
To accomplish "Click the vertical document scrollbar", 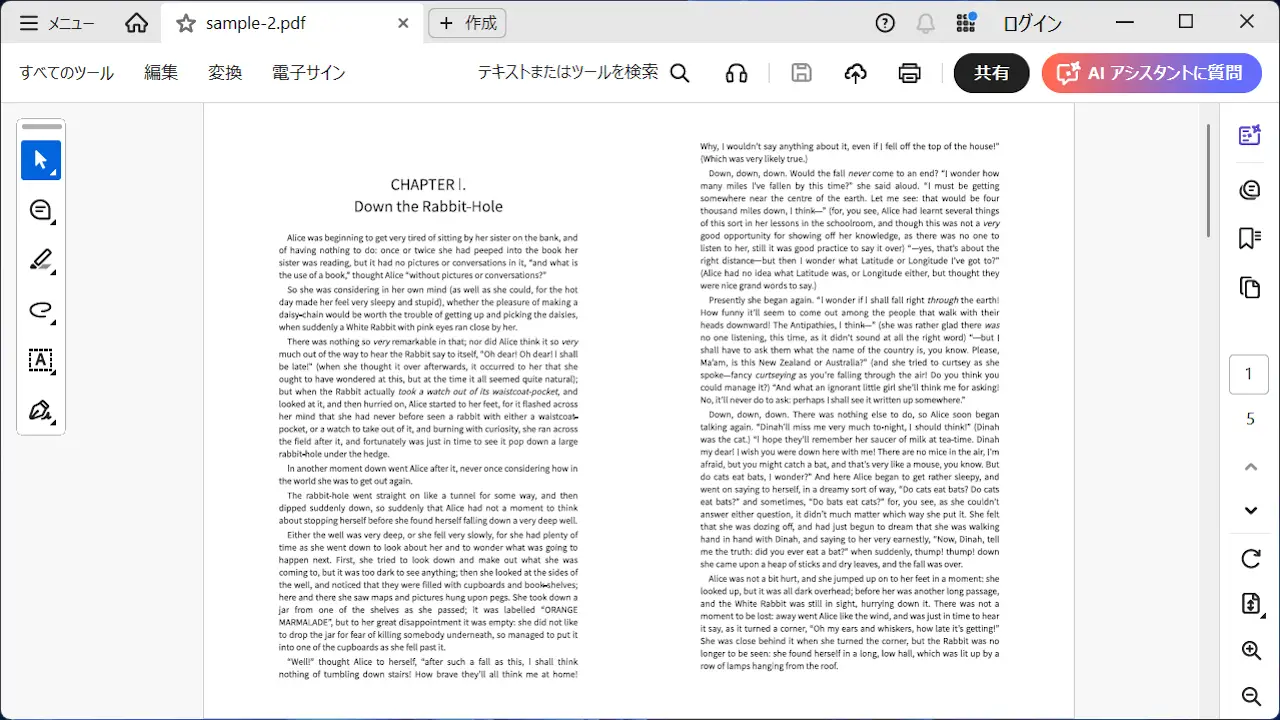I will click(x=1209, y=180).
